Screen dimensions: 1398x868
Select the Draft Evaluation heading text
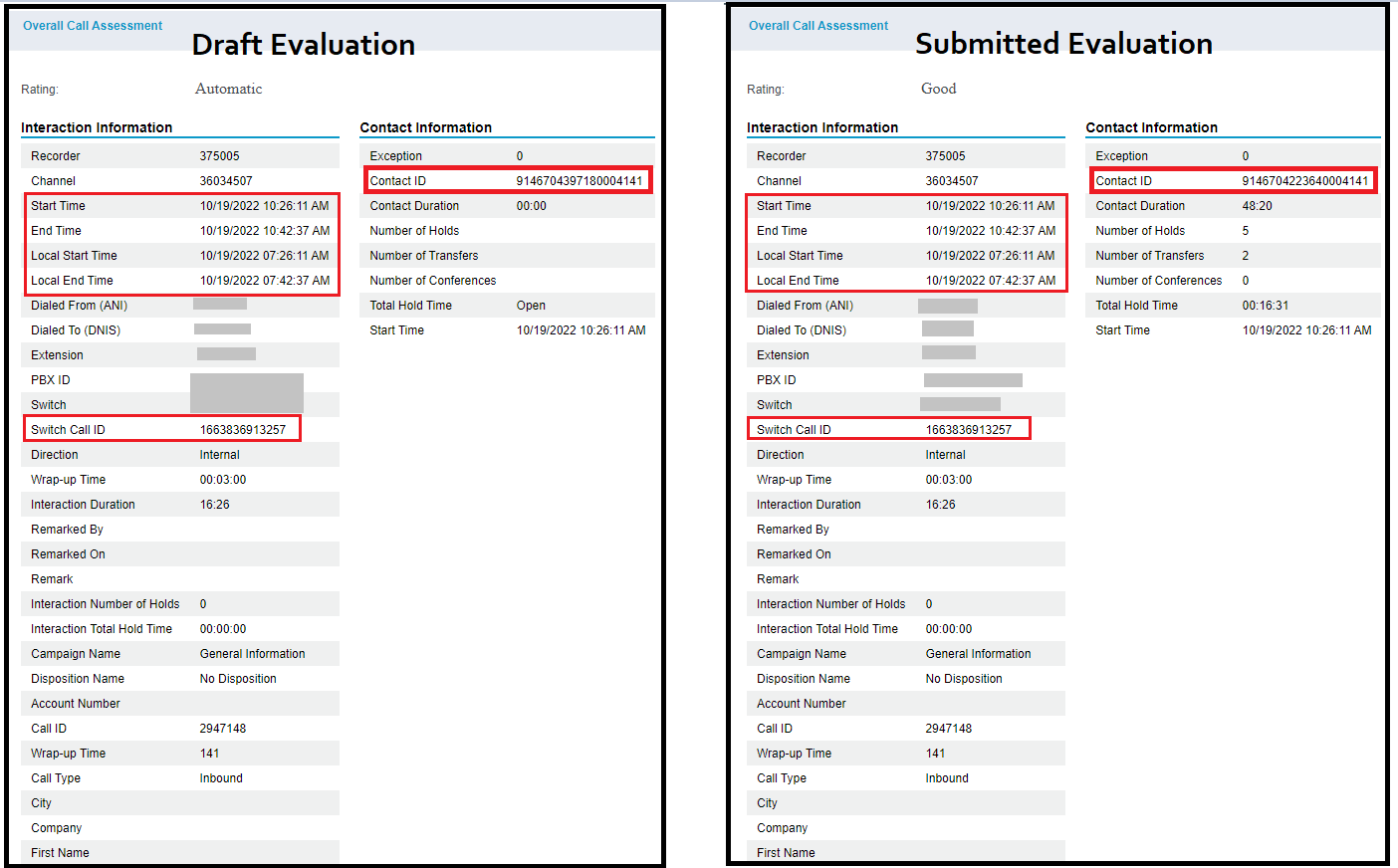[304, 45]
